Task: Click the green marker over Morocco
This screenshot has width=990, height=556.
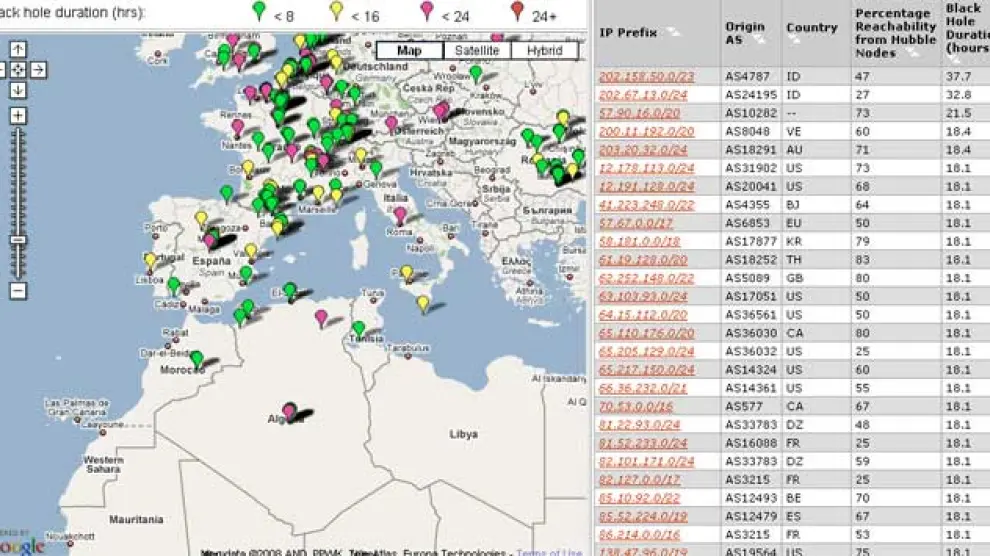Action: pyautogui.click(x=197, y=358)
